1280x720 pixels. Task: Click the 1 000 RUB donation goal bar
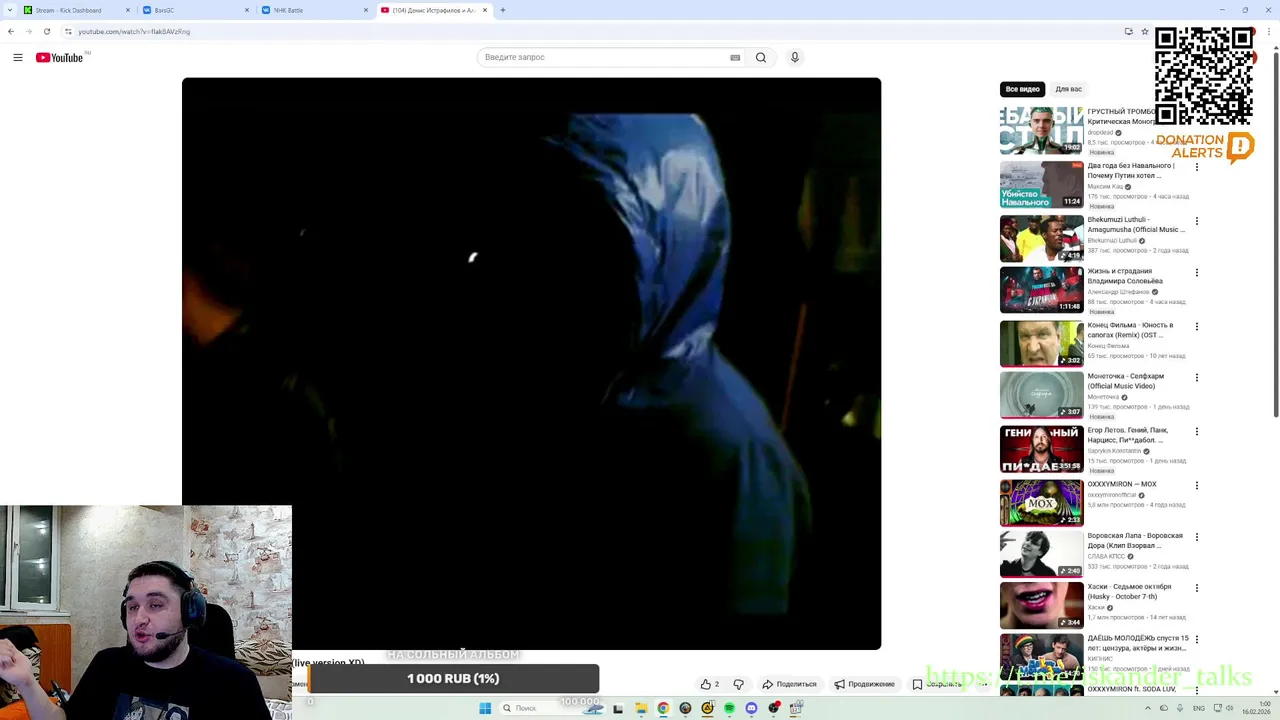[453, 678]
